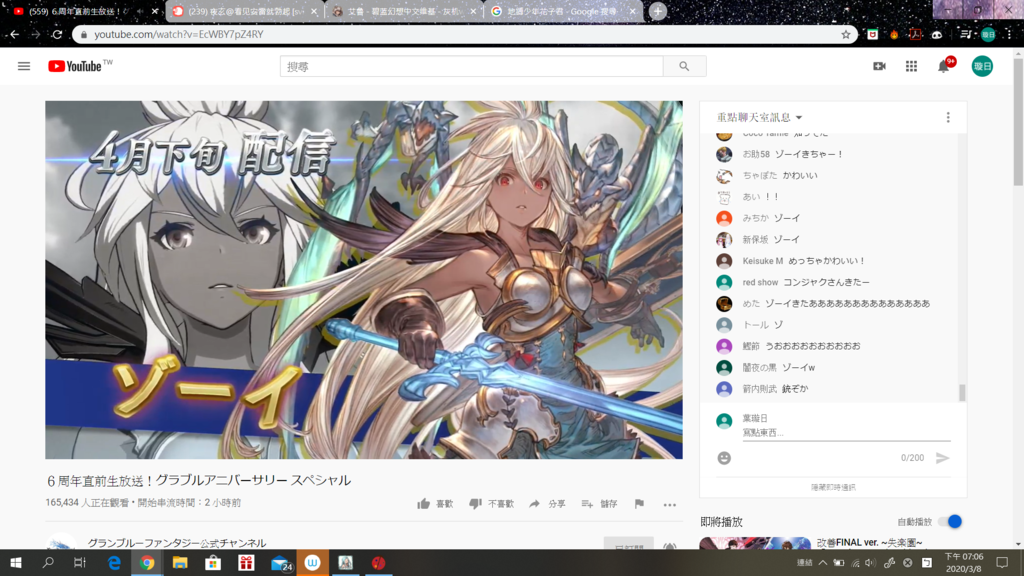Click the livestream video player
The height and width of the screenshot is (576, 1024).
[364, 280]
